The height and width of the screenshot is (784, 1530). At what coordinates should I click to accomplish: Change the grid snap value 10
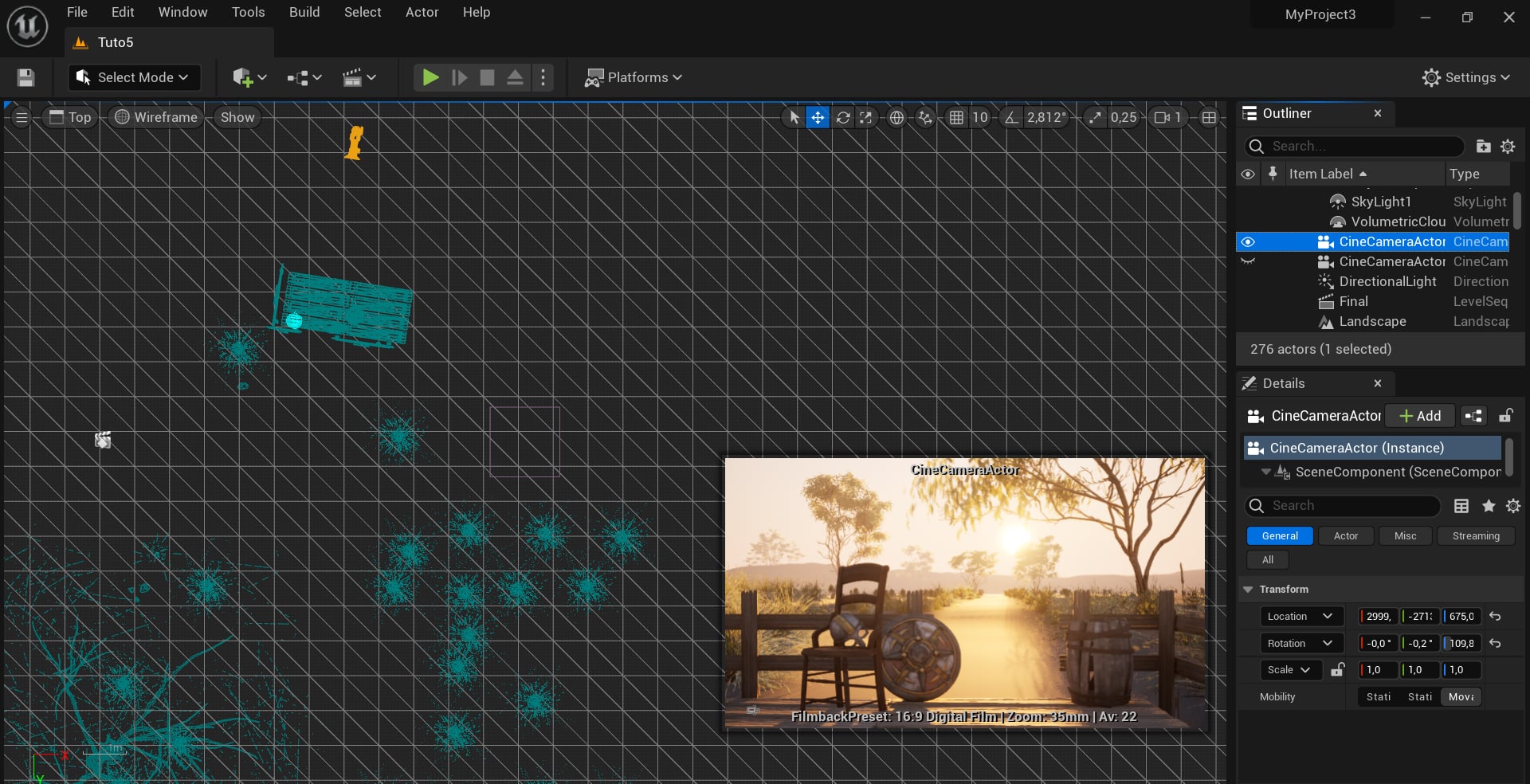click(980, 117)
